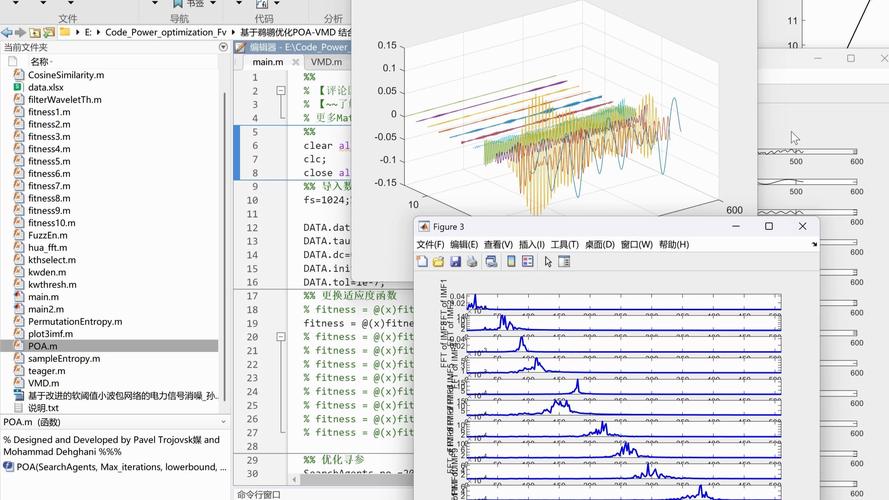889x500 pixels.
Task: Collapse the POA.m details panel chevron
Action: click(x=223, y=422)
